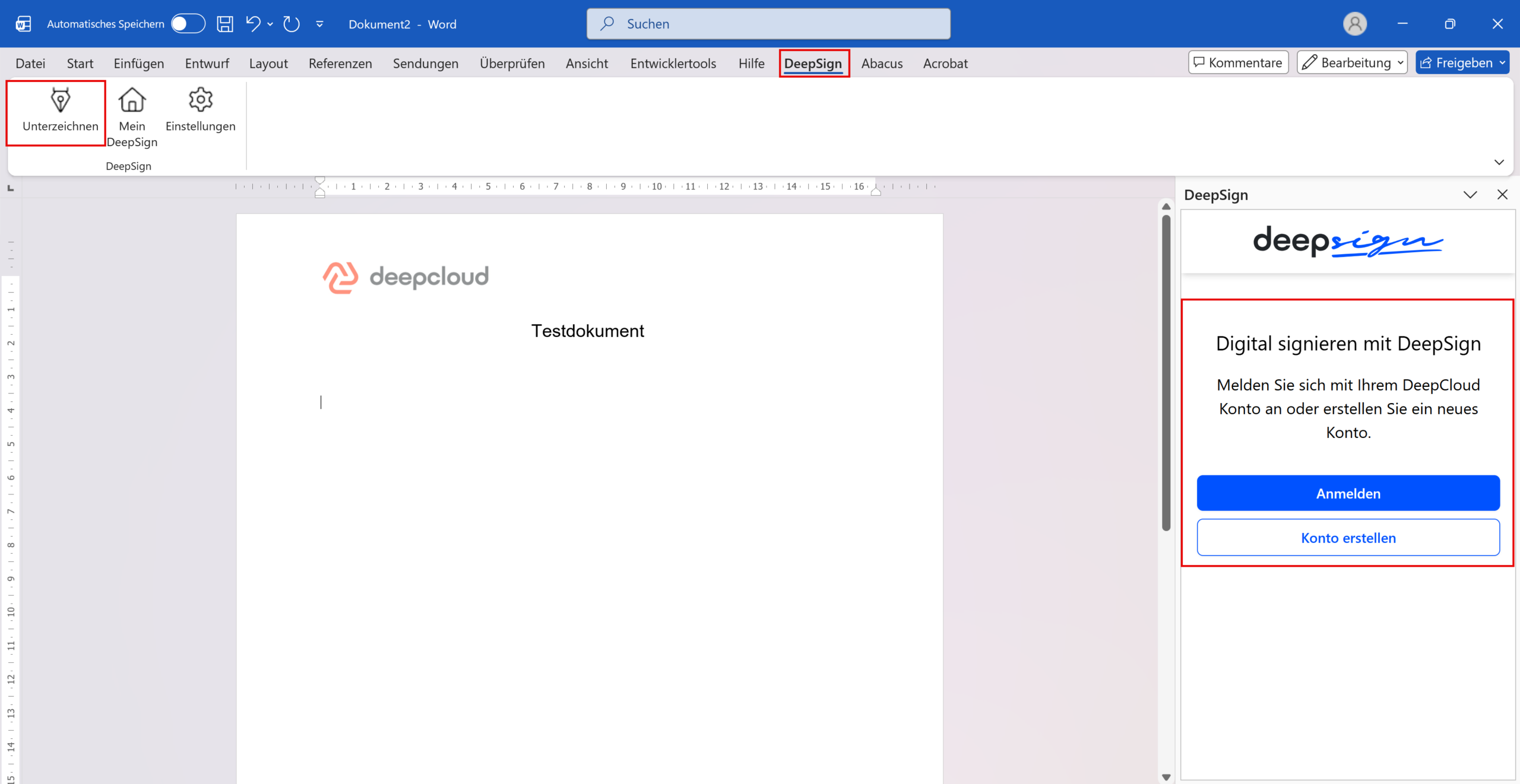Open Mein DeepSign home icon
This screenshot has height=784, width=1520.
coord(132,100)
